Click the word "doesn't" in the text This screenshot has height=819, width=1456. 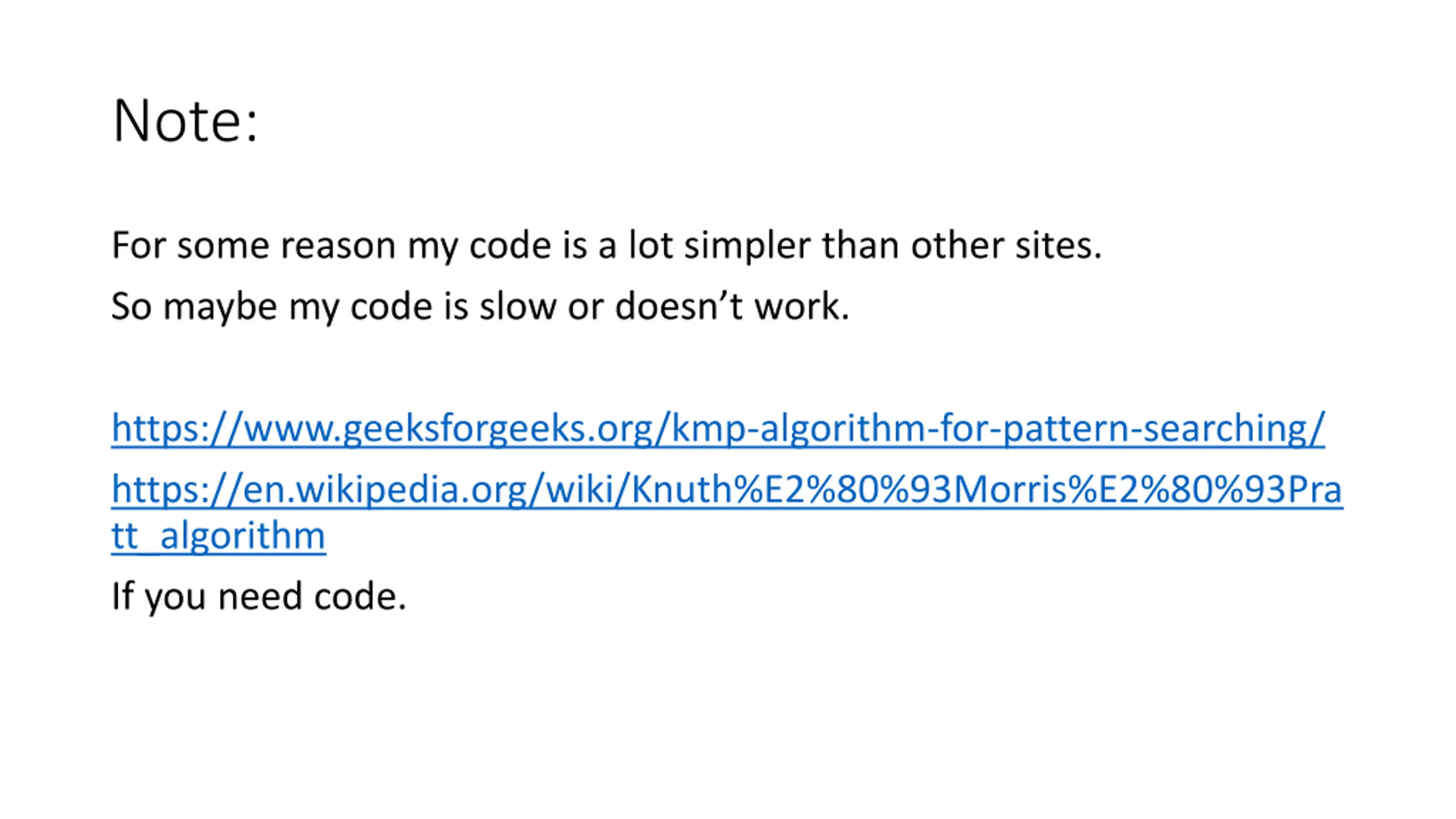pos(679,307)
